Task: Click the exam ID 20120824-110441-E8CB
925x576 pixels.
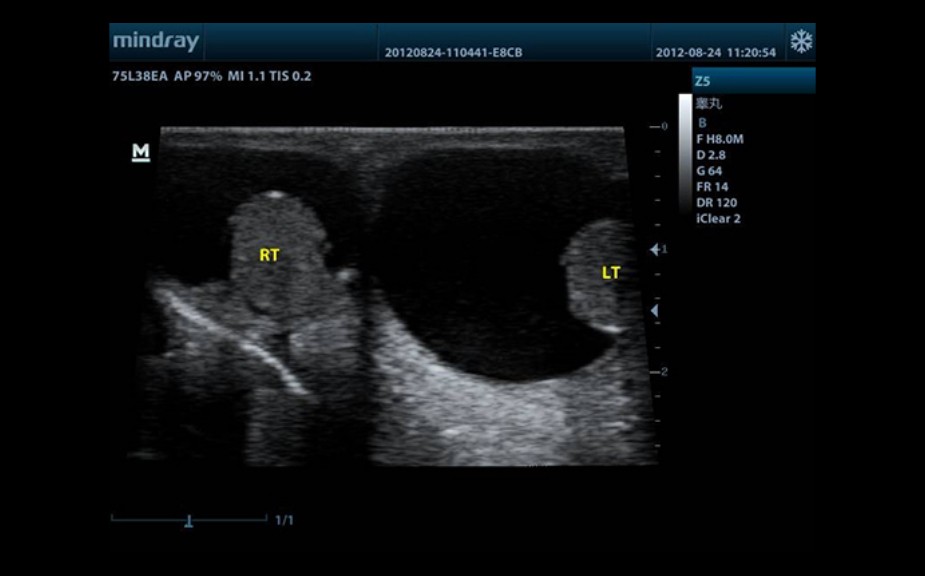Action: coord(453,52)
